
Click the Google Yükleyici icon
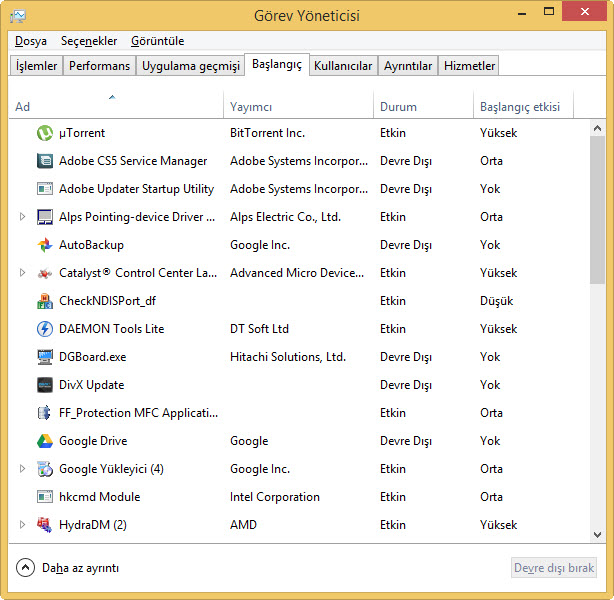(x=45, y=469)
